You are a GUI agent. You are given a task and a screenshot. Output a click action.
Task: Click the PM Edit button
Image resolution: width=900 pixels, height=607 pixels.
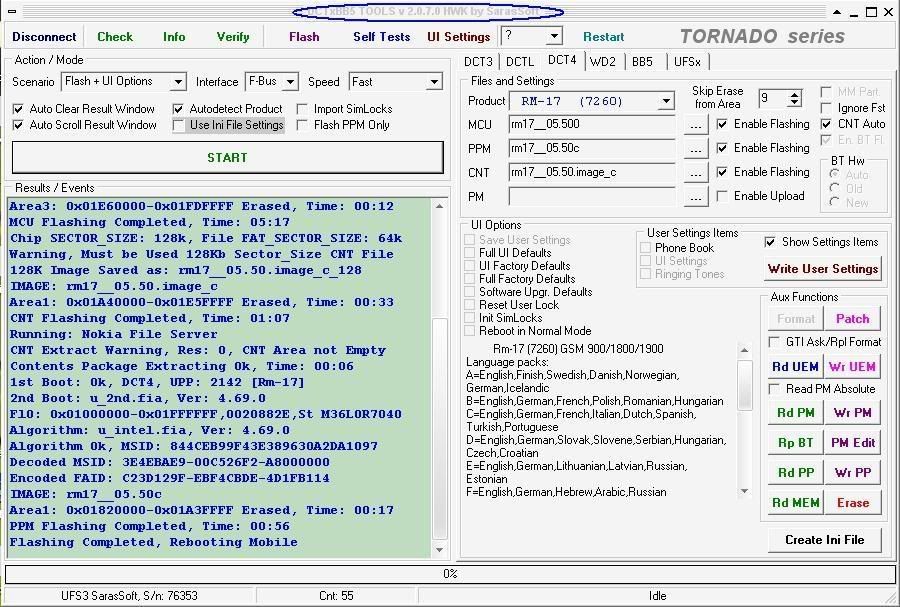[x=852, y=442]
